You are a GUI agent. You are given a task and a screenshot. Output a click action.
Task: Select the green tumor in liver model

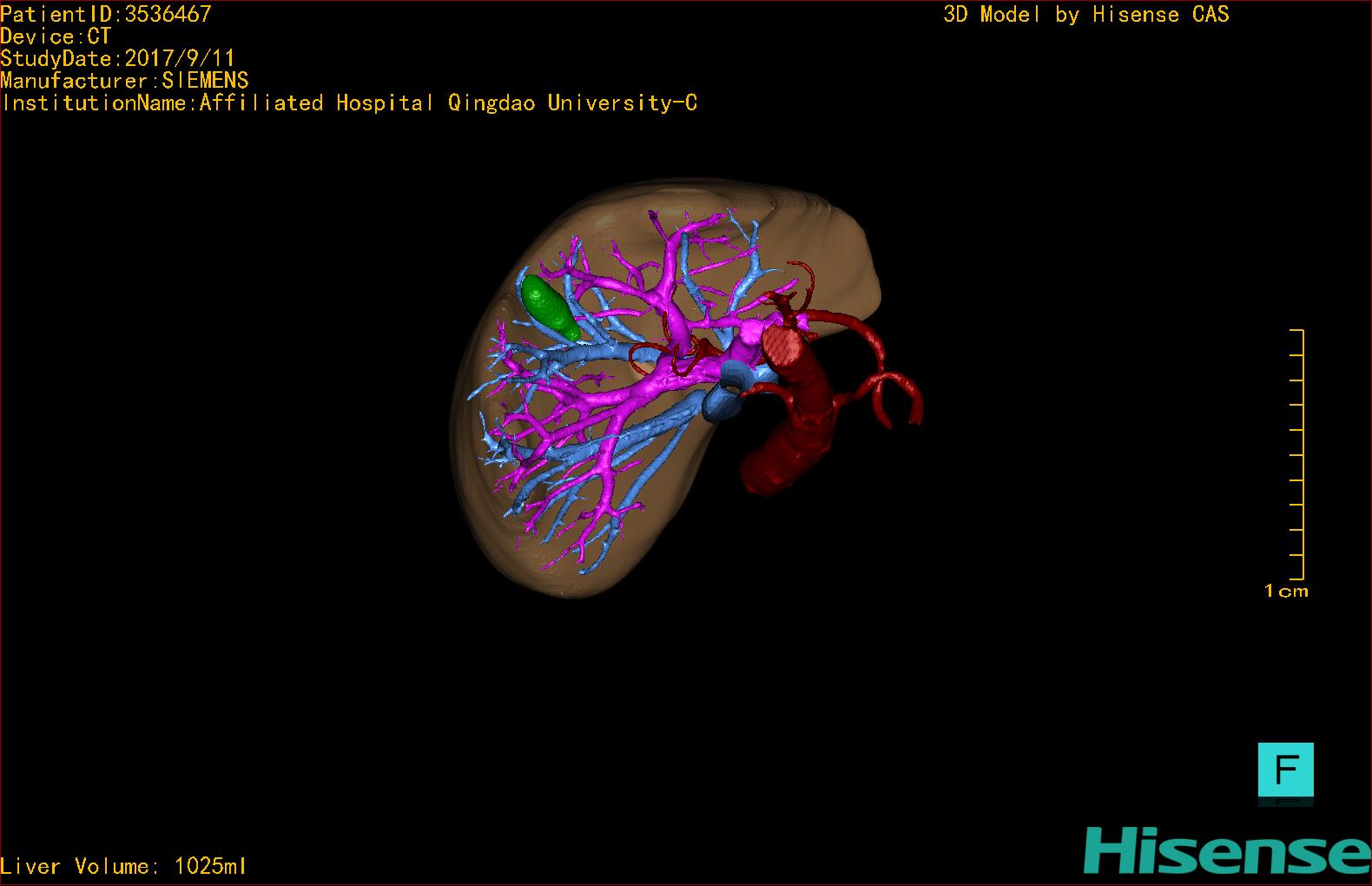click(550, 307)
